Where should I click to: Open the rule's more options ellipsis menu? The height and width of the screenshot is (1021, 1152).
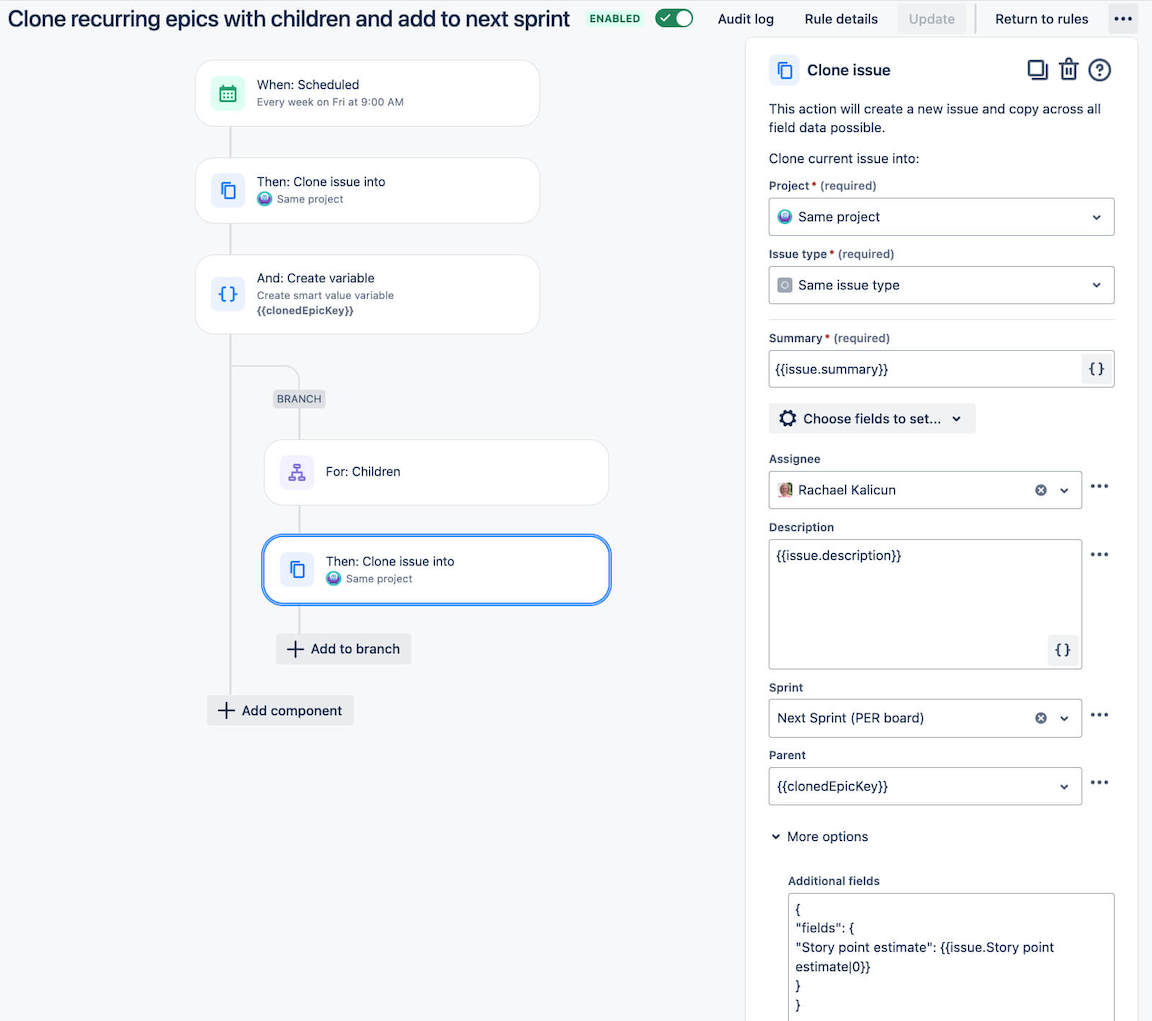[x=1123, y=19]
